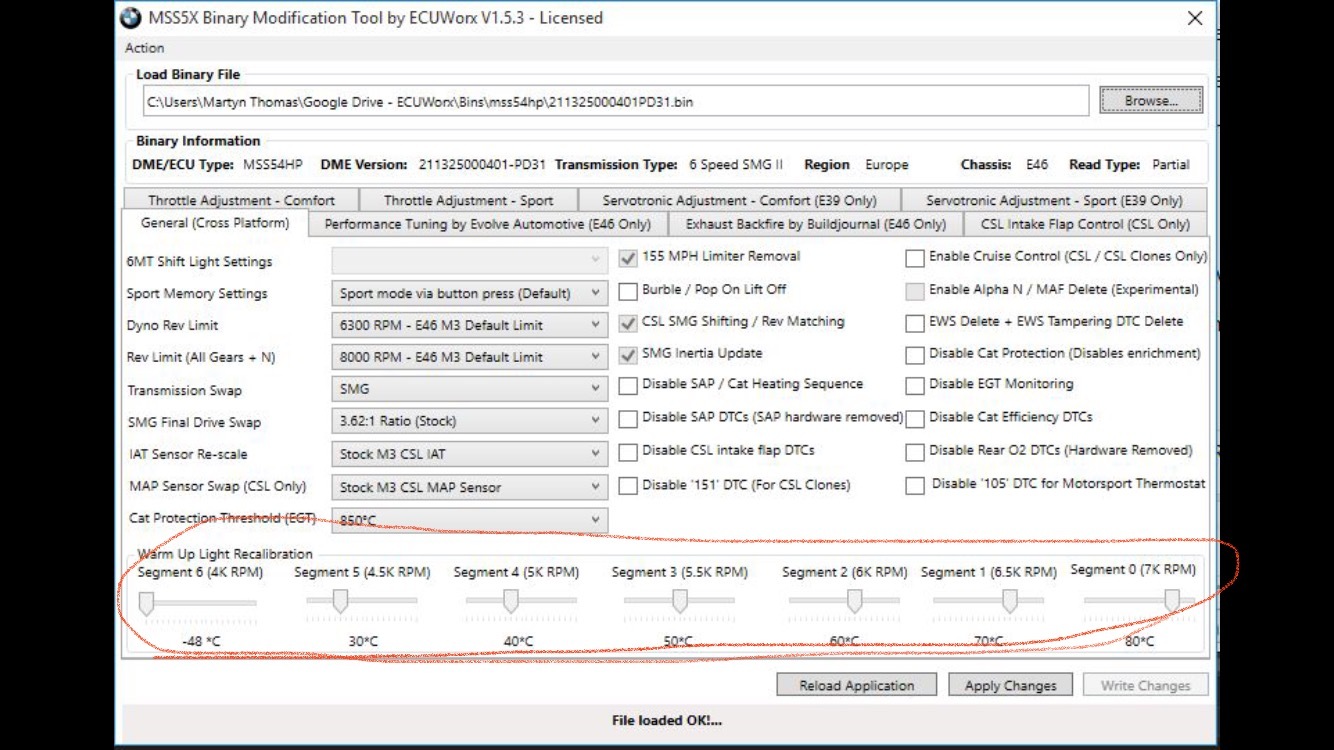Screen dimensions: 1334x750
Task: Check Disable CSL intake flap DTCs
Action: [628, 452]
